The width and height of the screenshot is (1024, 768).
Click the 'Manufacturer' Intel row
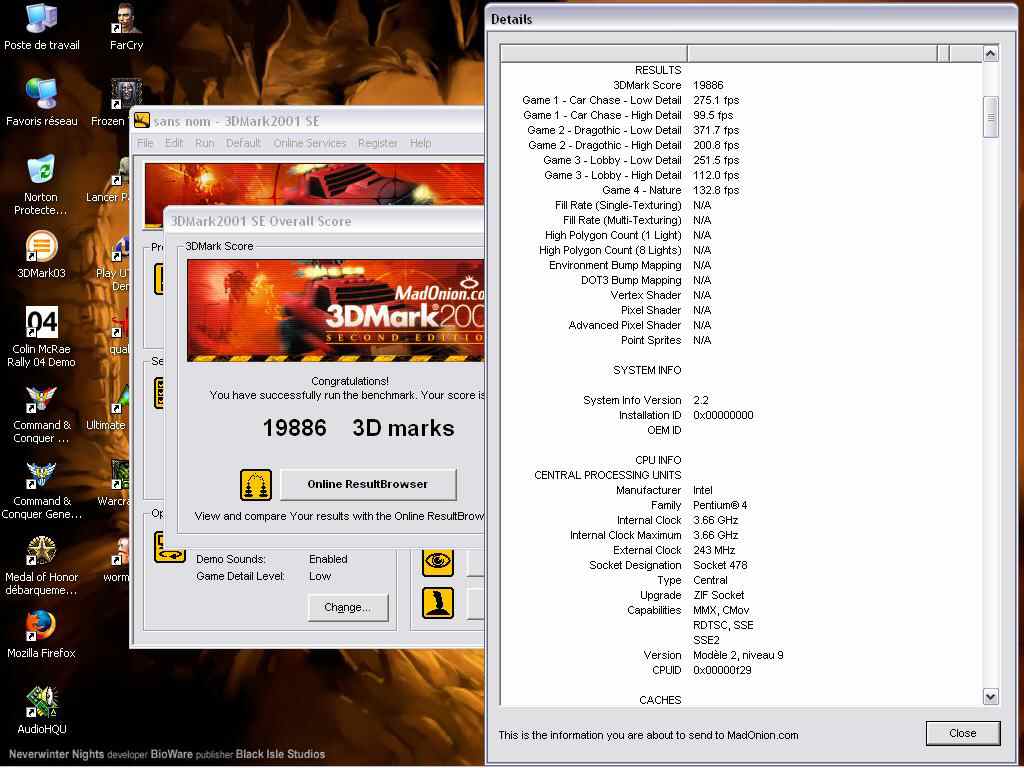(741, 490)
